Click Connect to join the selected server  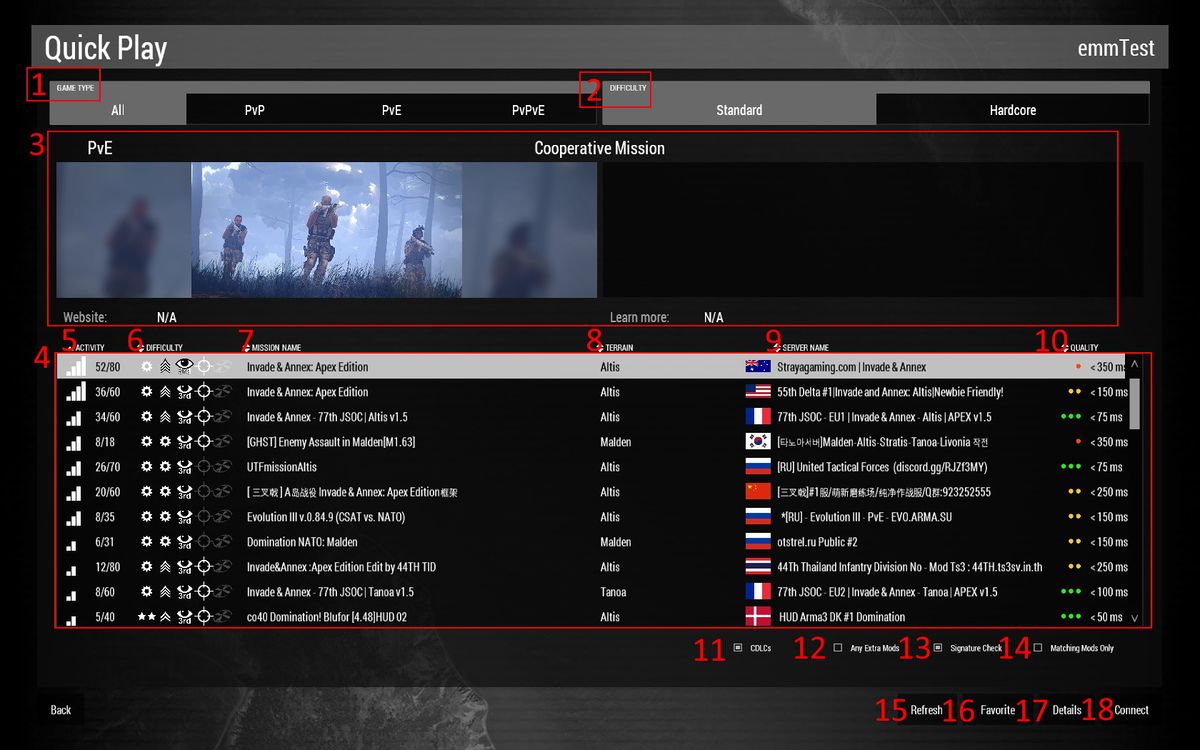1131,710
